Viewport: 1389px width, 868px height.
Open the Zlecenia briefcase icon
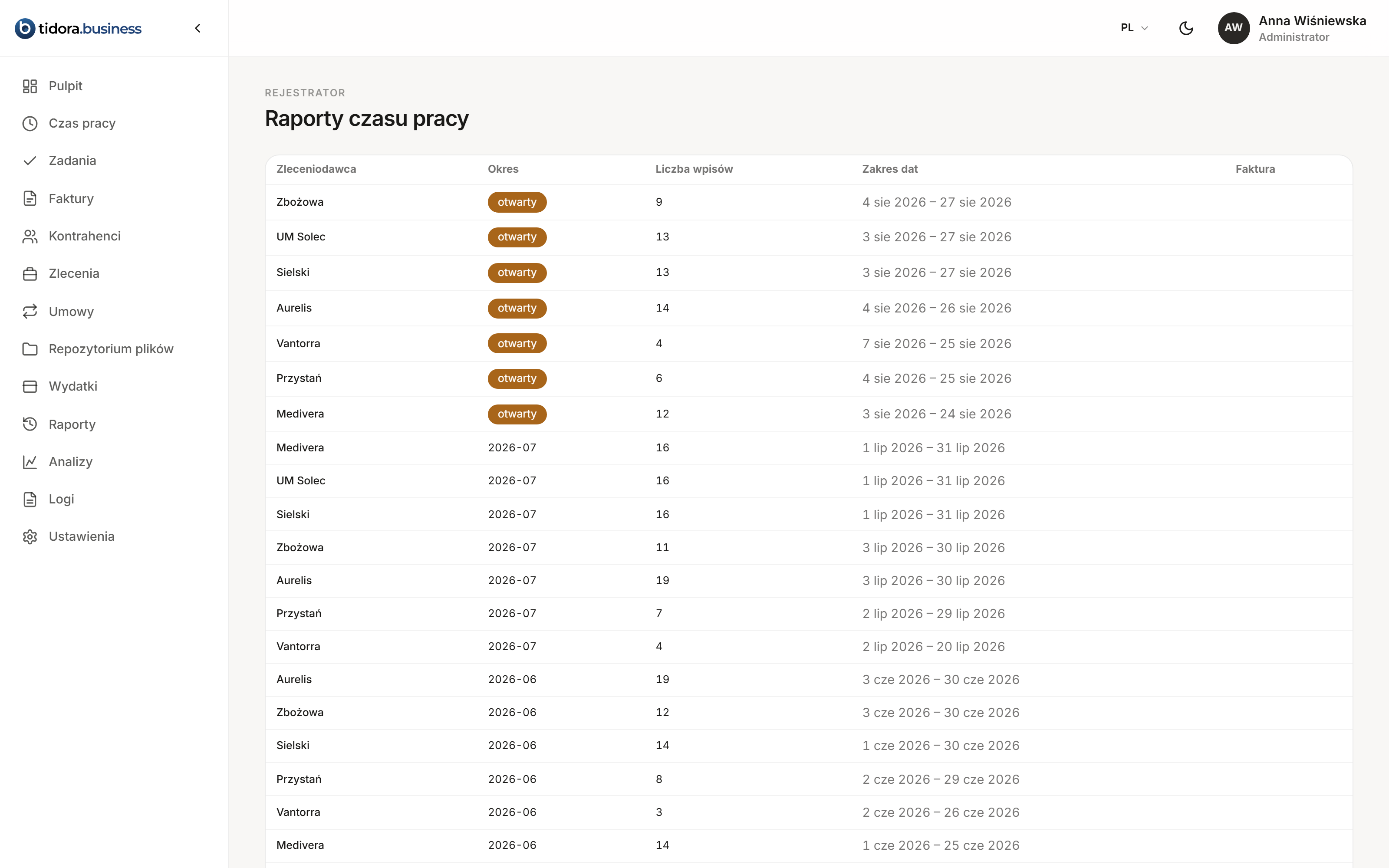[x=30, y=274]
